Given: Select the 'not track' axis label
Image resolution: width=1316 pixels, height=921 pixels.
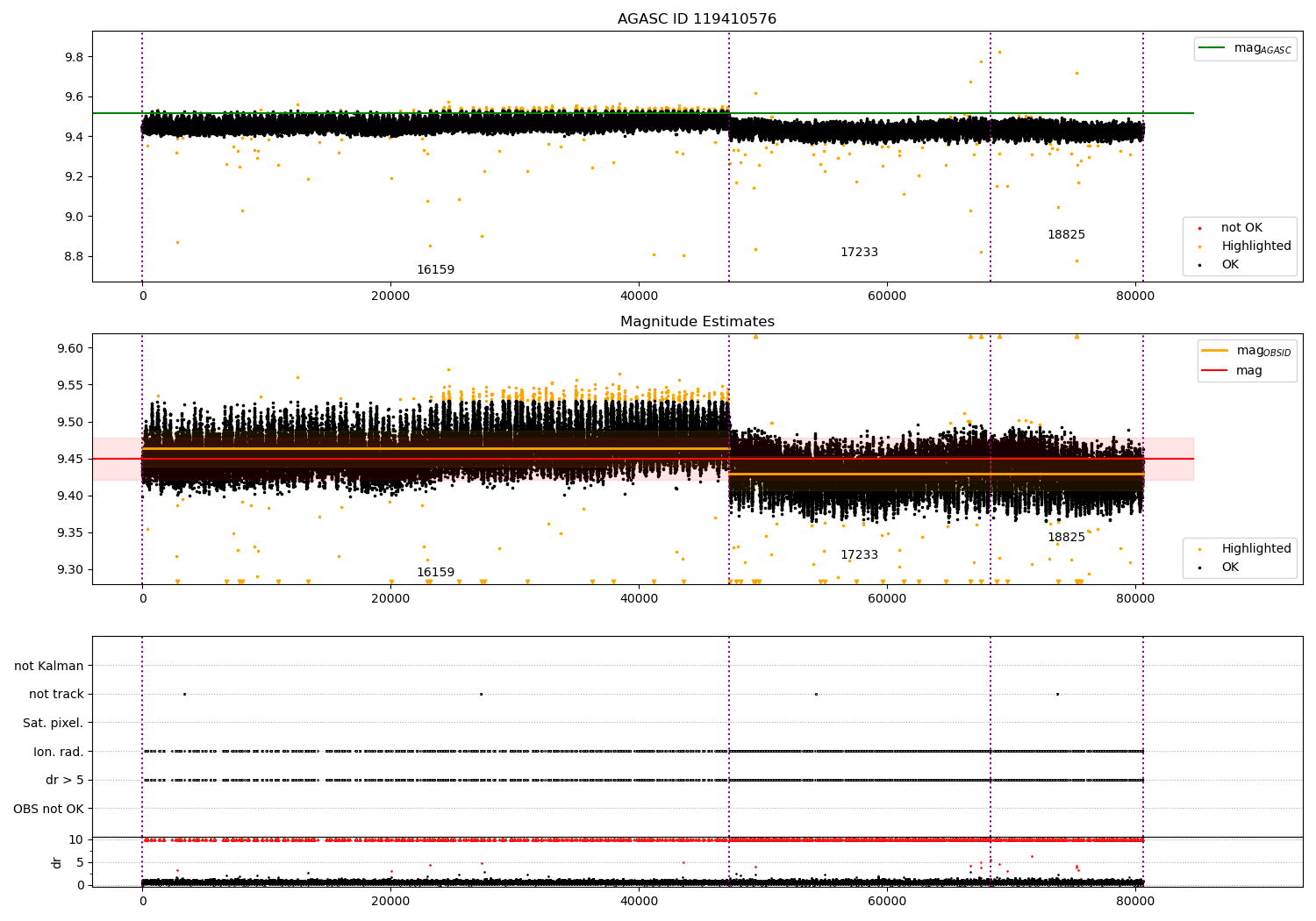Looking at the screenshot, I should (x=56, y=694).
